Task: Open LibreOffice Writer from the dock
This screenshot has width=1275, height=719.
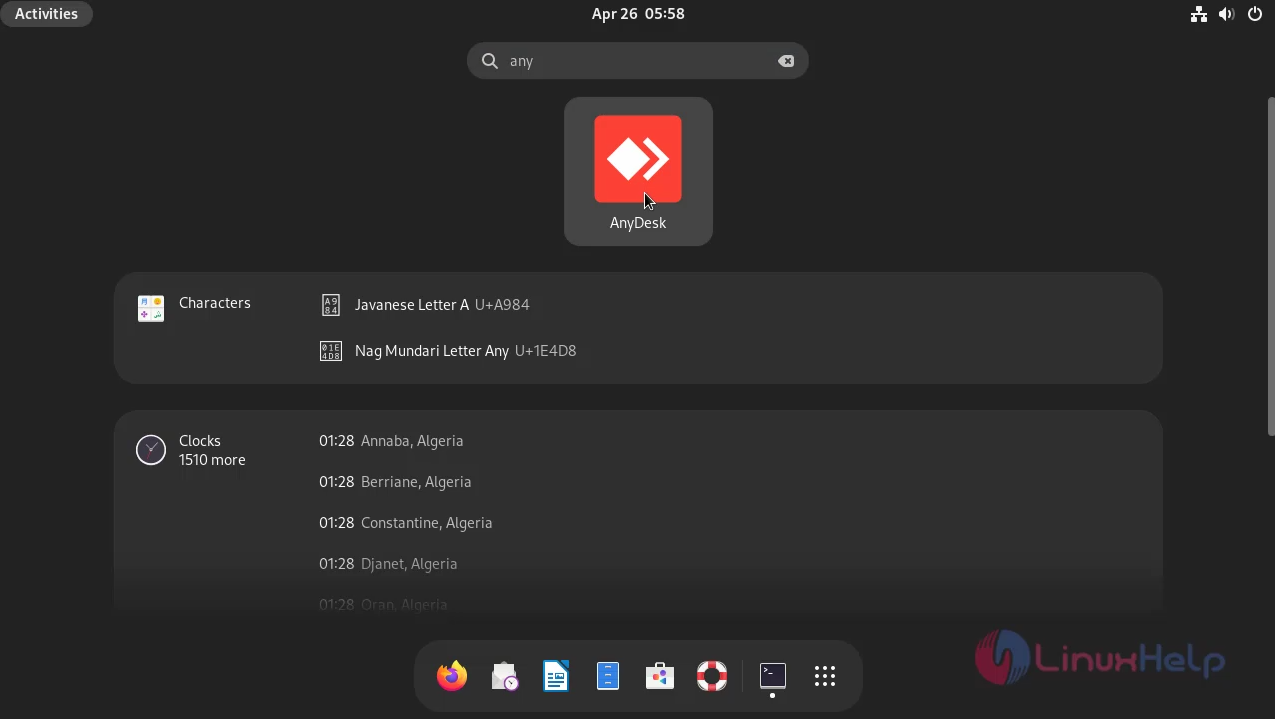Action: 556,676
